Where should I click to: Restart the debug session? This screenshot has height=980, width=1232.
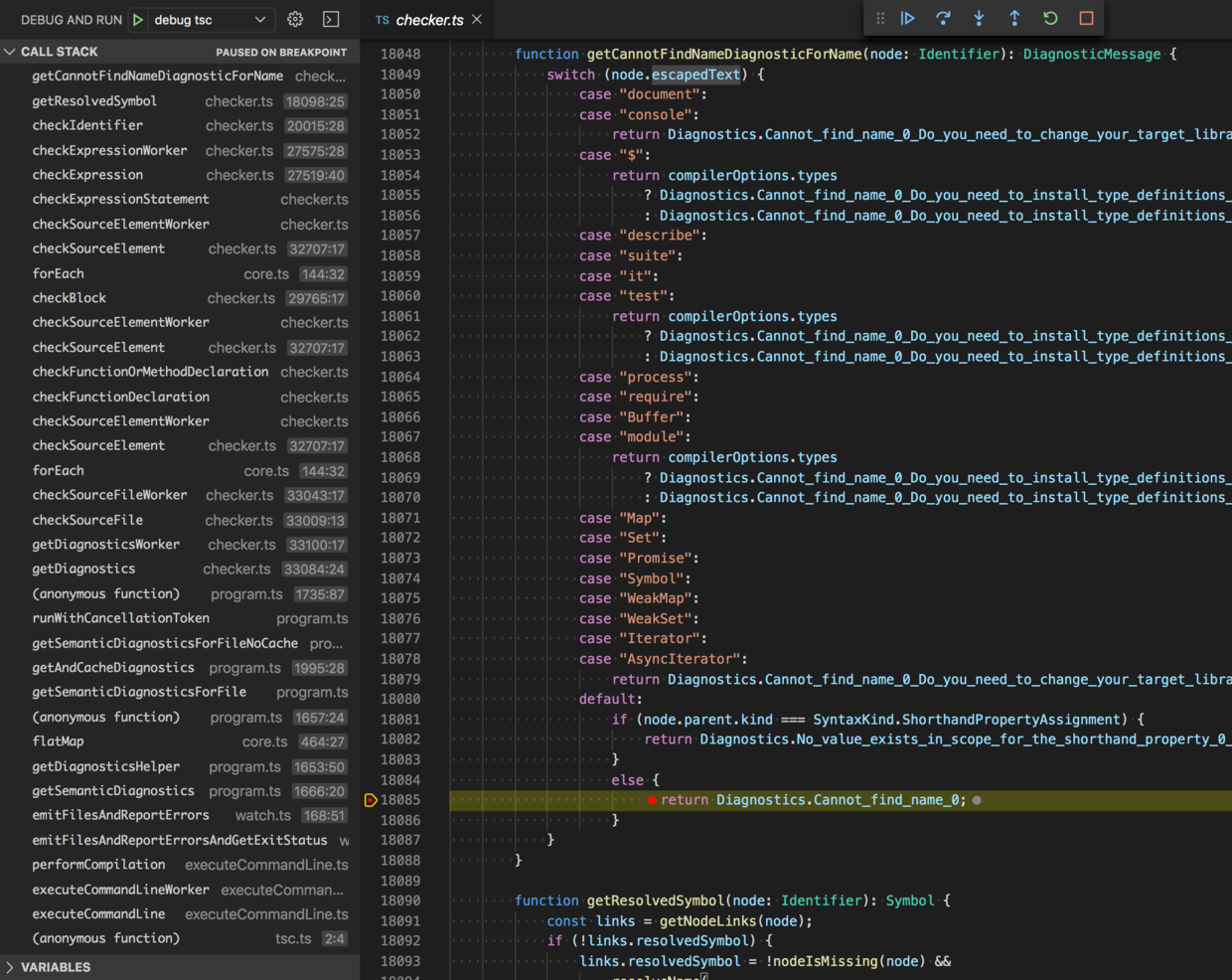tap(1050, 18)
